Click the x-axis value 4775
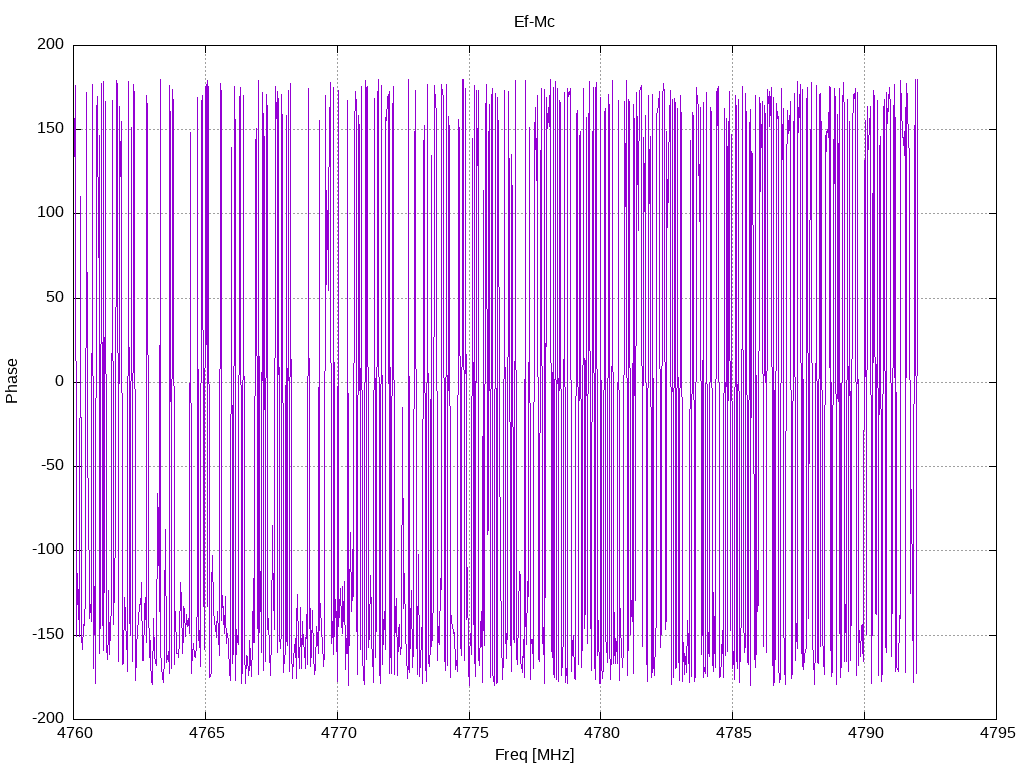Screen dimensions: 1024x768 click(x=470, y=733)
